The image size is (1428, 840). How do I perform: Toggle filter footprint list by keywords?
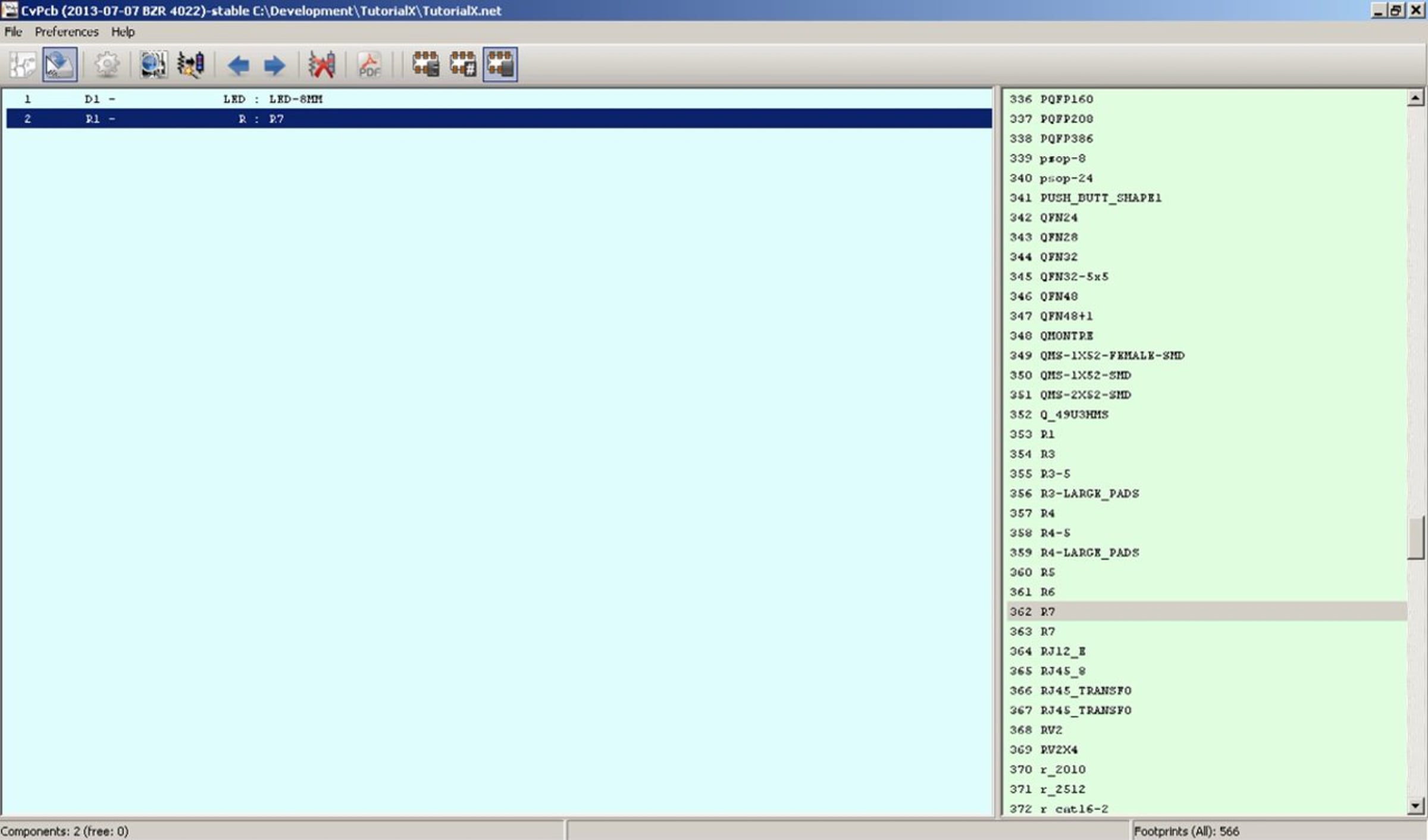[426, 64]
